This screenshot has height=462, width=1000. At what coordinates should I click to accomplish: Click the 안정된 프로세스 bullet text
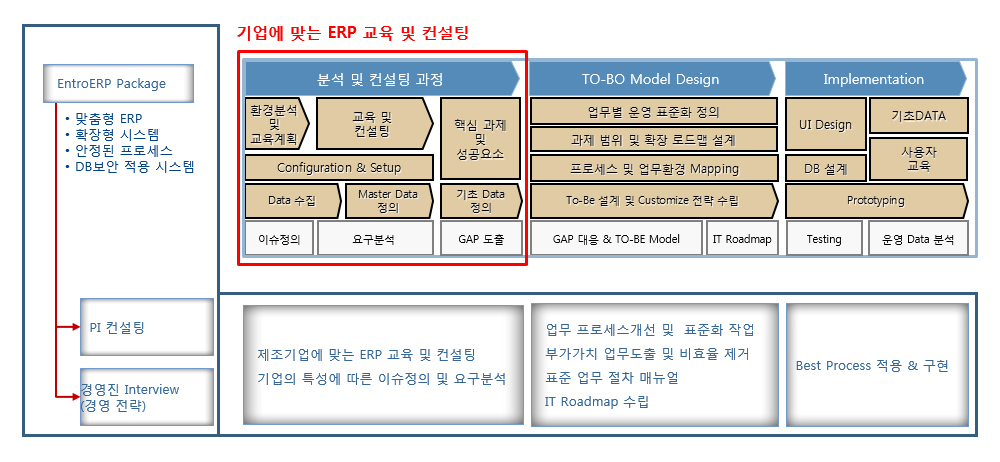coord(124,151)
